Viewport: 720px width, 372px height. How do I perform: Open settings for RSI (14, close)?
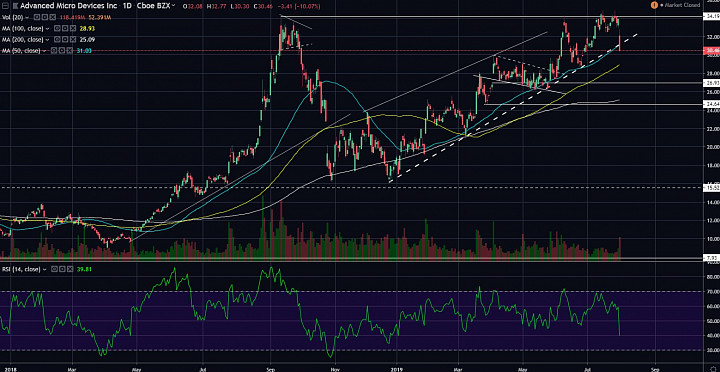62,269
